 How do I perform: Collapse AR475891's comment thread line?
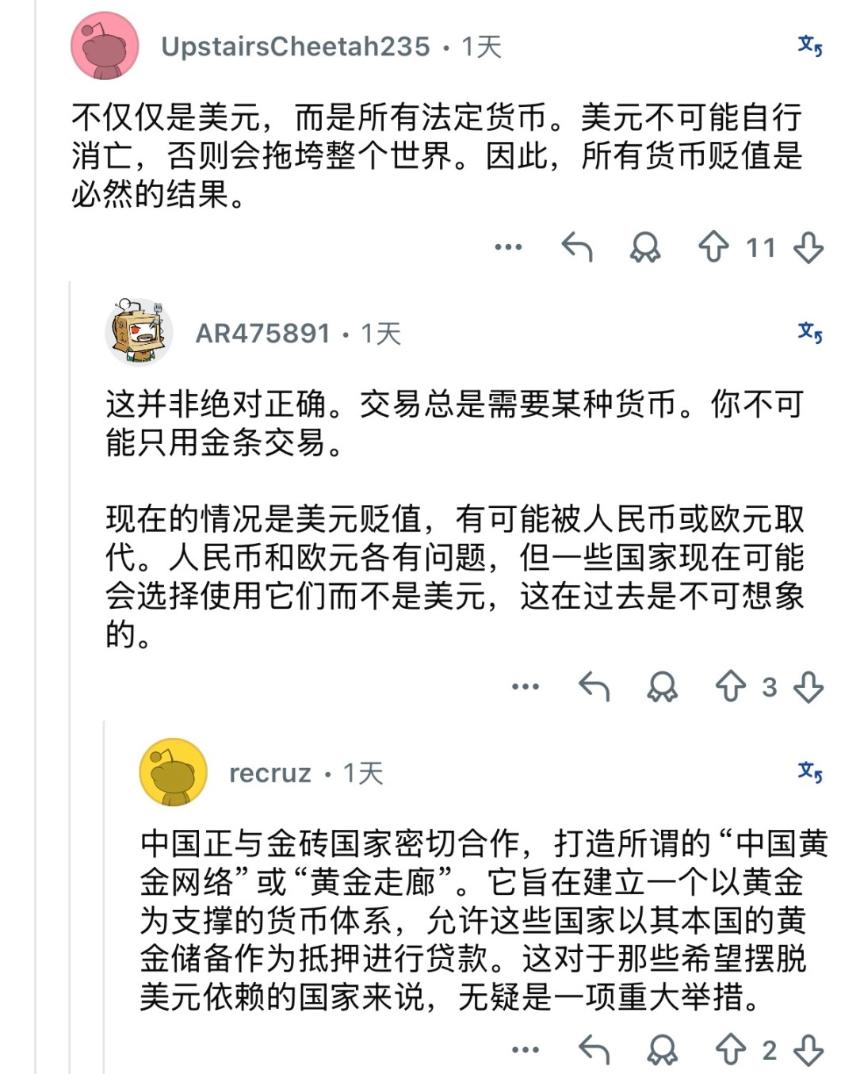[70, 500]
